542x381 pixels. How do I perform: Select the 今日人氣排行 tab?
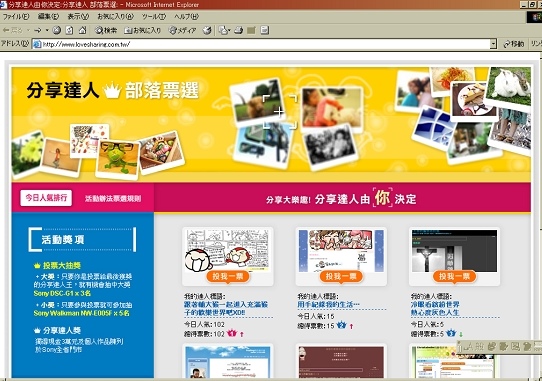click(x=46, y=198)
